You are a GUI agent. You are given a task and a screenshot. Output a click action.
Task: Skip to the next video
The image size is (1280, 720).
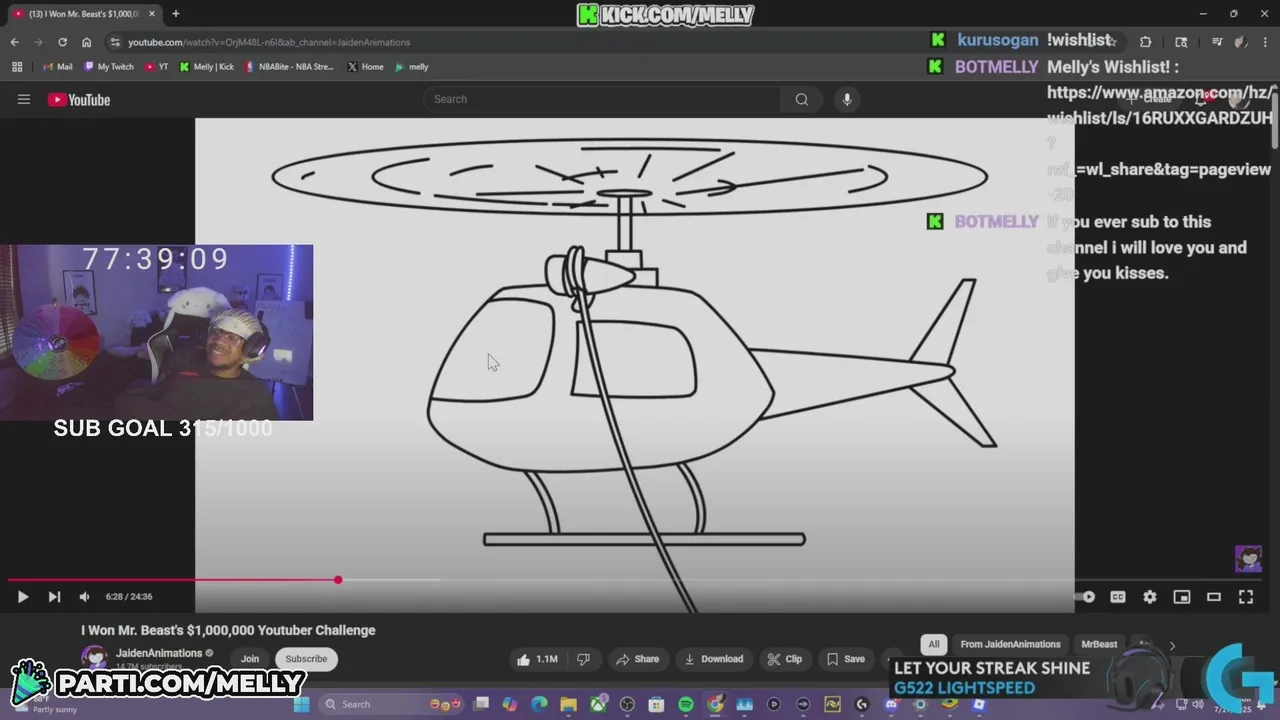coord(54,597)
